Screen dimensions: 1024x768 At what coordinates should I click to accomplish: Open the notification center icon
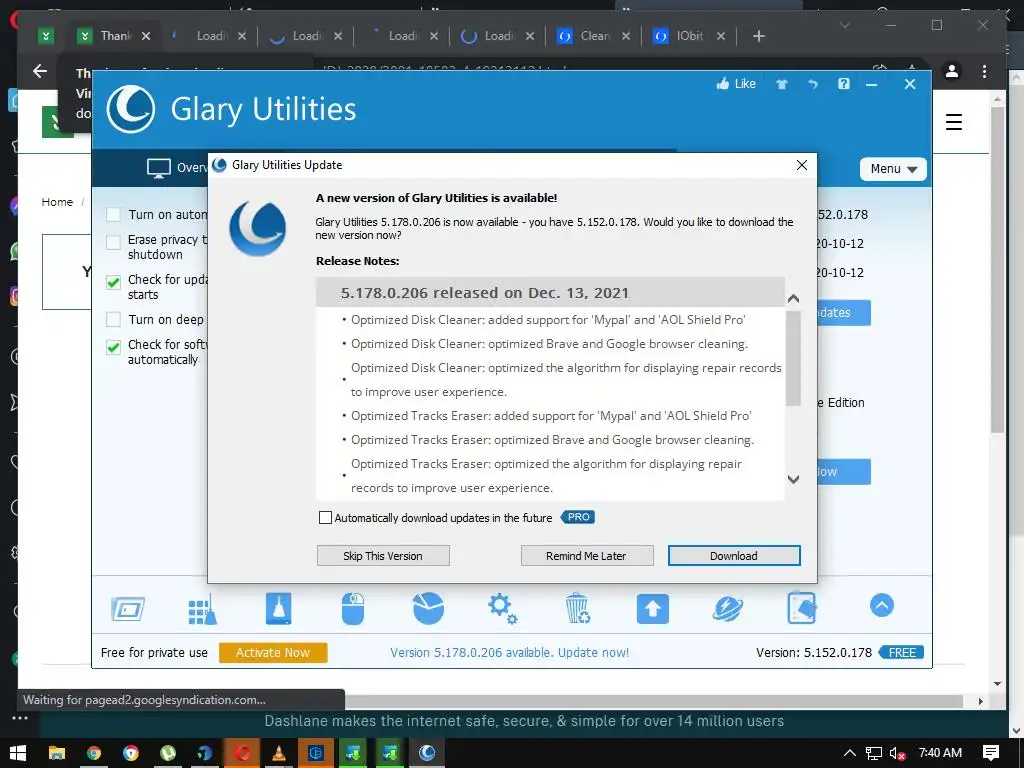pos(991,753)
